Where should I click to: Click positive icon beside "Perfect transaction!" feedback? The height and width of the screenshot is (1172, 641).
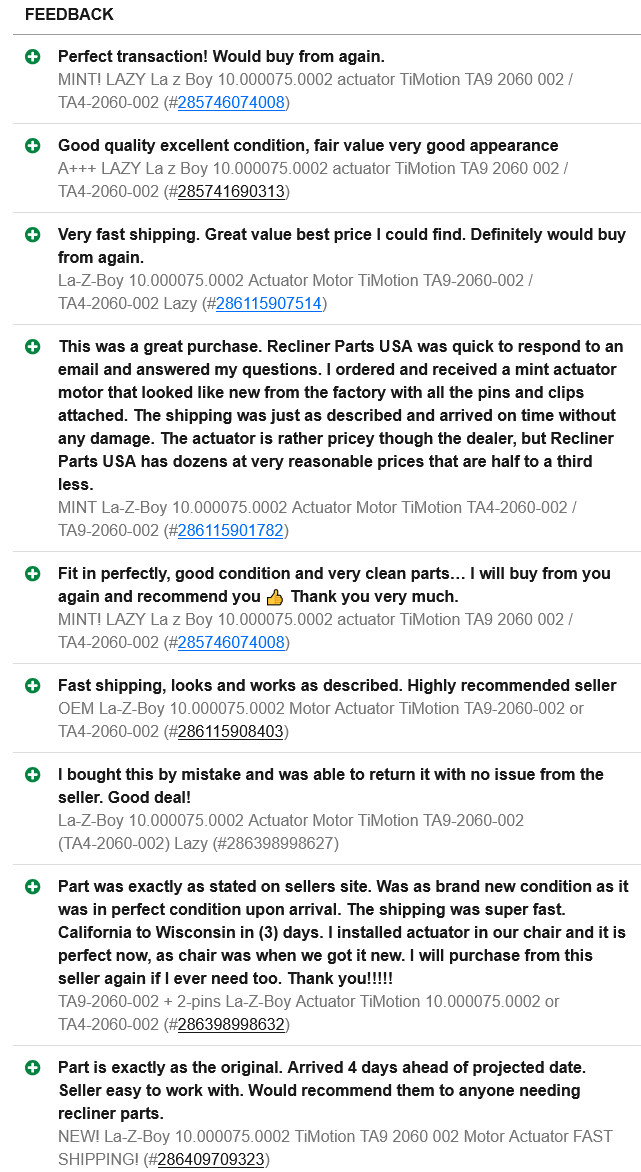point(33,56)
